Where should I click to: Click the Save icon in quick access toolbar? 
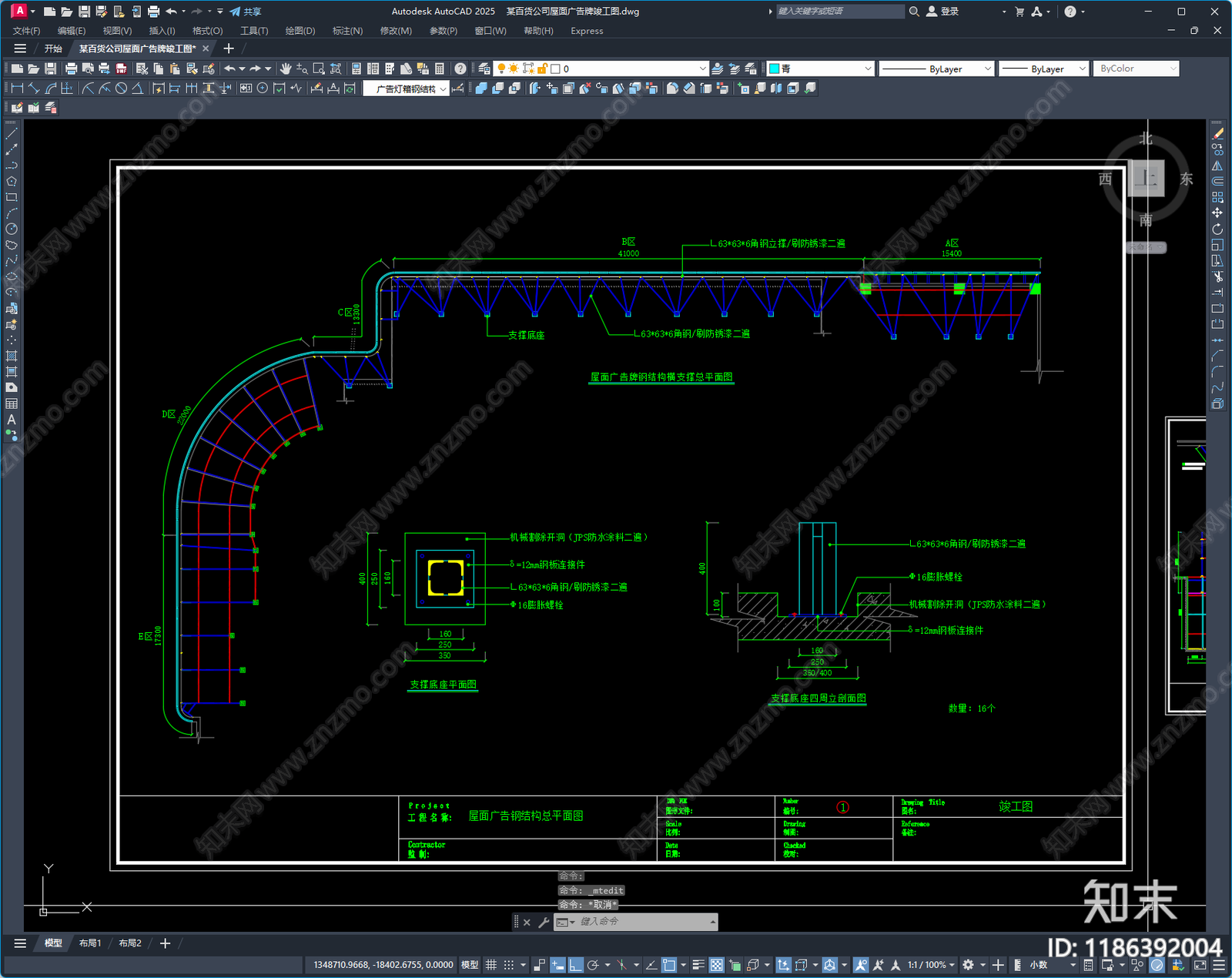(84, 12)
